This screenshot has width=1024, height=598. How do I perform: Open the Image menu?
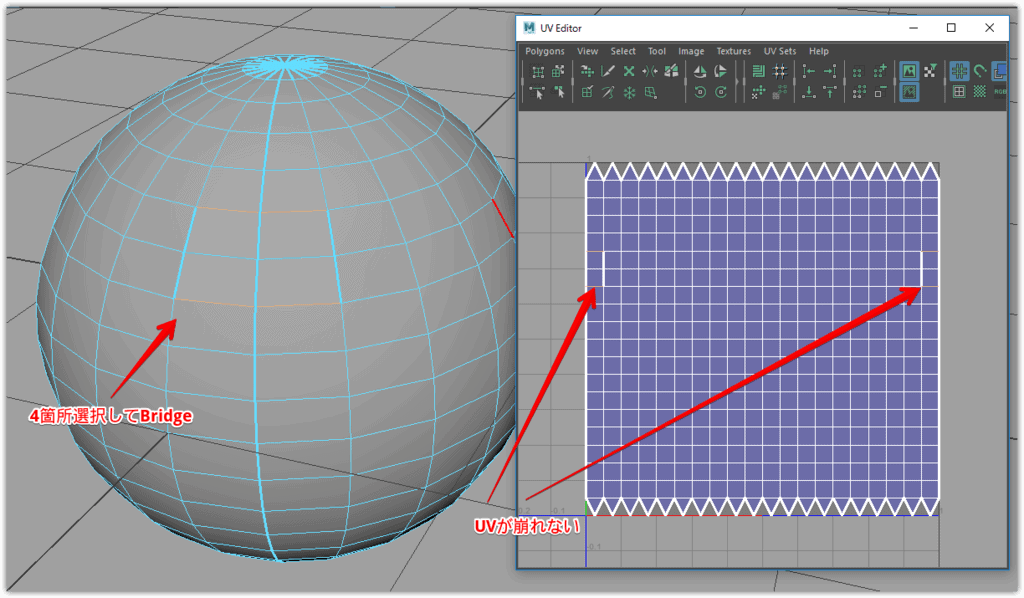691,51
